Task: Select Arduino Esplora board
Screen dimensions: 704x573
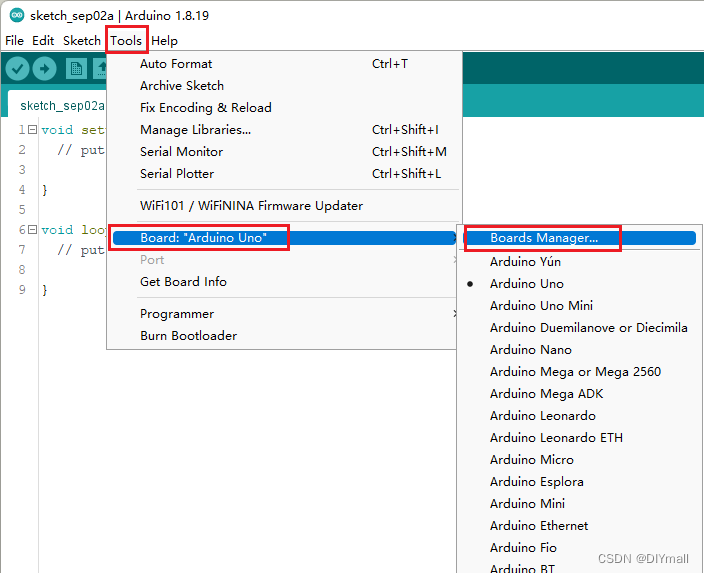Action: tap(580, 482)
